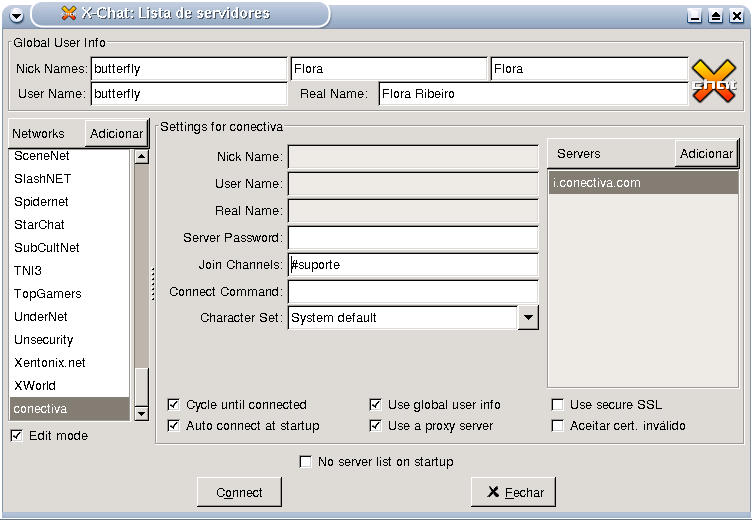
Task: Toggle Cycle until connected checkbox
Action: click(x=173, y=404)
